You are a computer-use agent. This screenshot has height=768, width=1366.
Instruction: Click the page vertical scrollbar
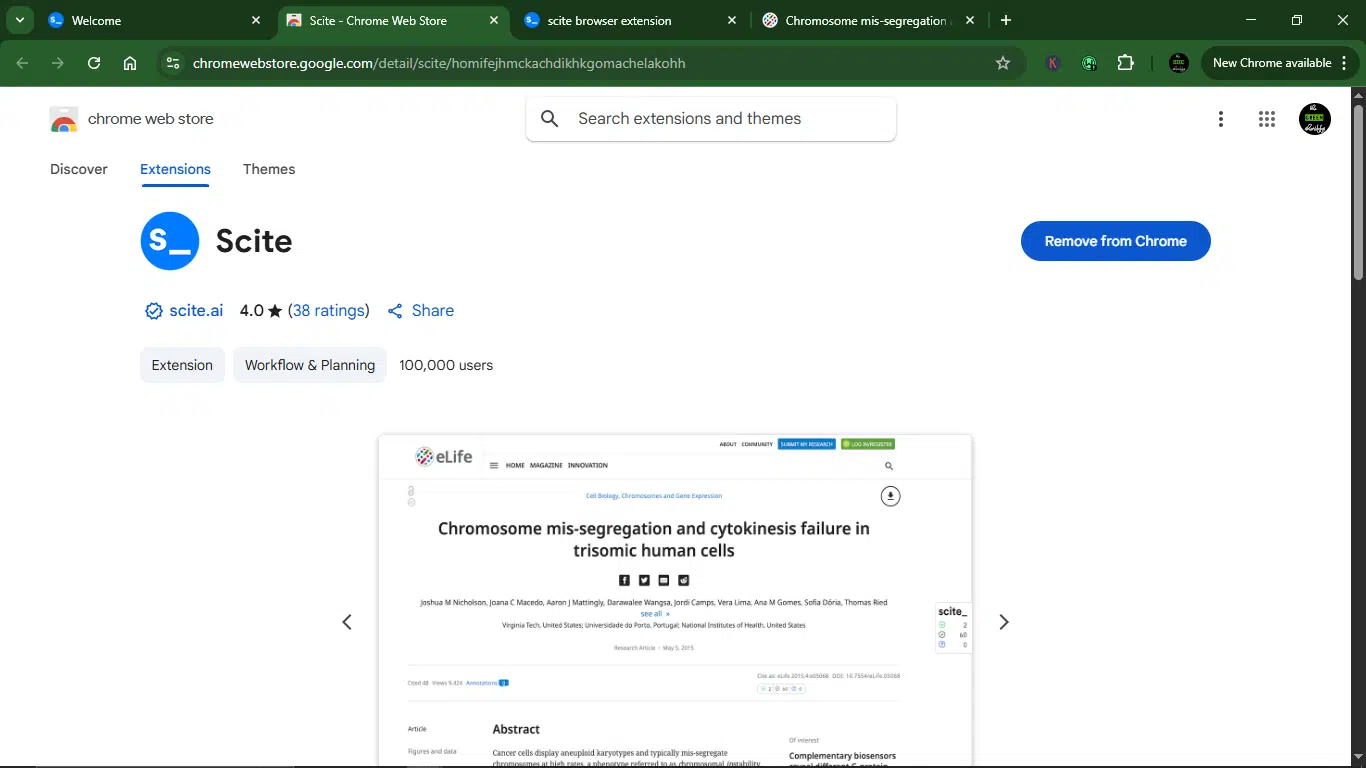coord(1358,190)
